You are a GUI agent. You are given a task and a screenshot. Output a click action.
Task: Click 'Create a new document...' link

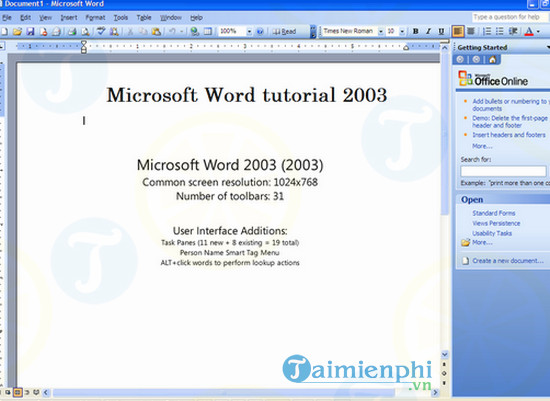508,261
